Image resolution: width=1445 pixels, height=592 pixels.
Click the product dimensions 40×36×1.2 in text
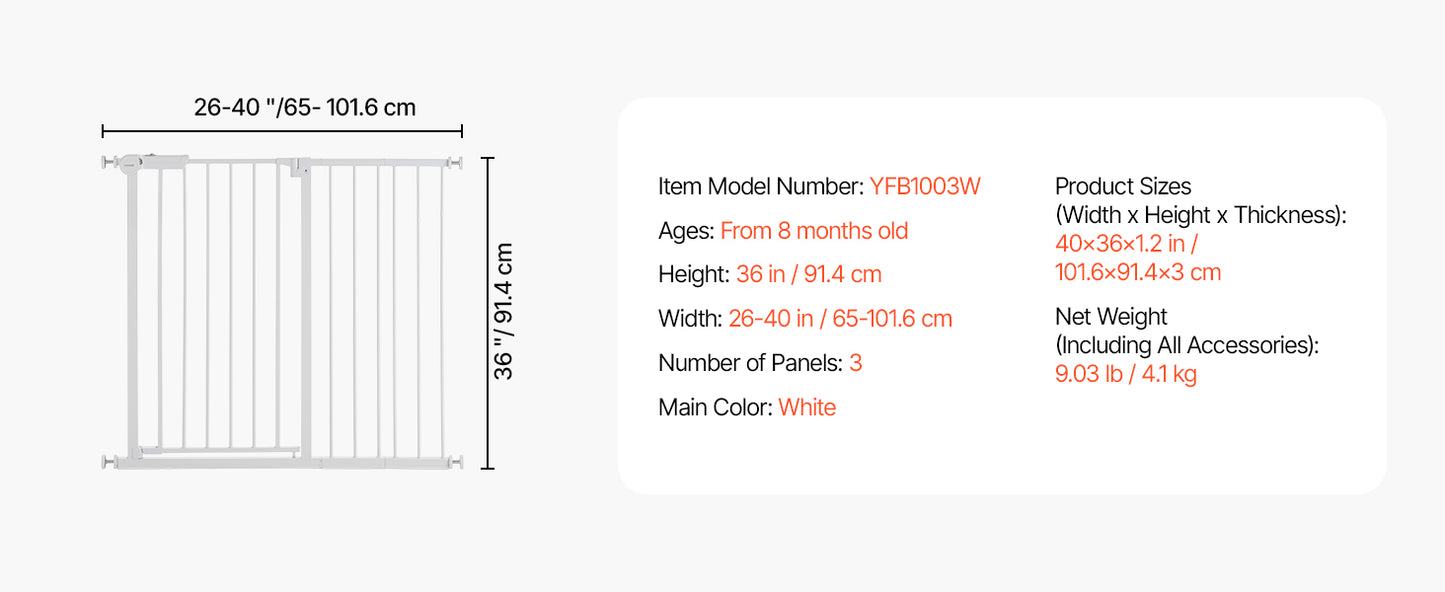(x=1127, y=243)
